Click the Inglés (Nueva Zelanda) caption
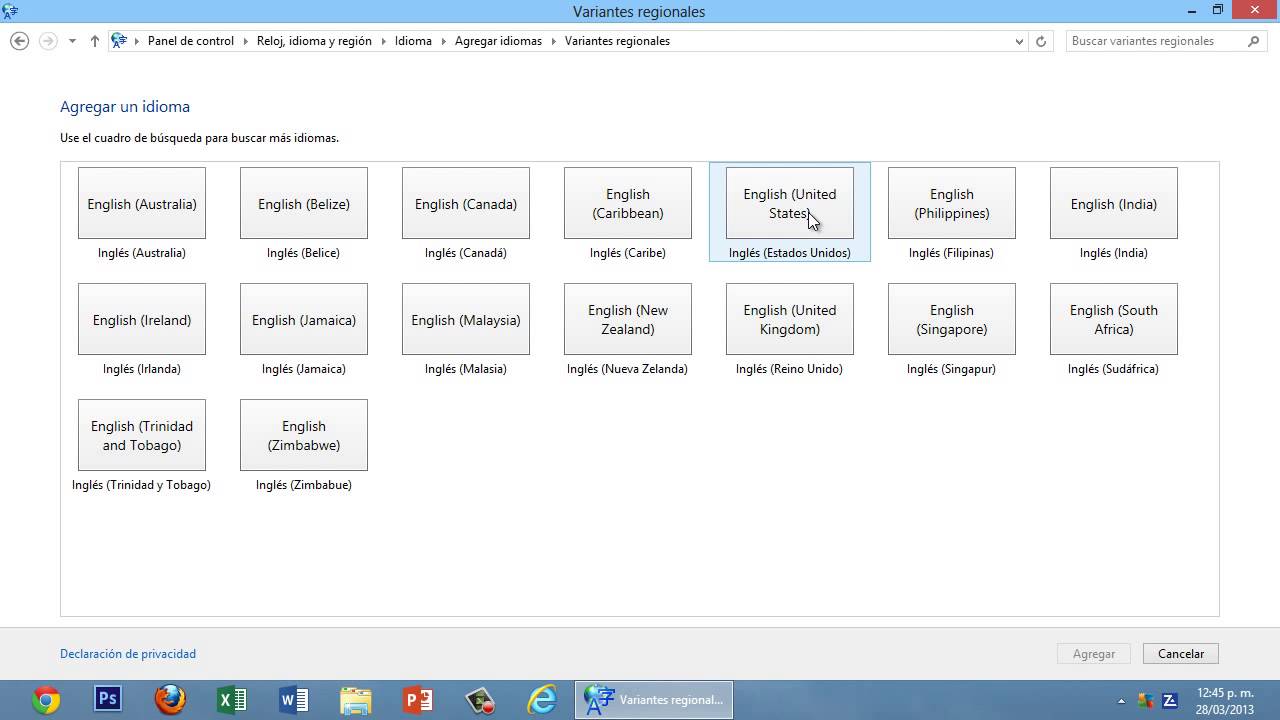Screen dimensions: 1280x720 coord(627,369)
